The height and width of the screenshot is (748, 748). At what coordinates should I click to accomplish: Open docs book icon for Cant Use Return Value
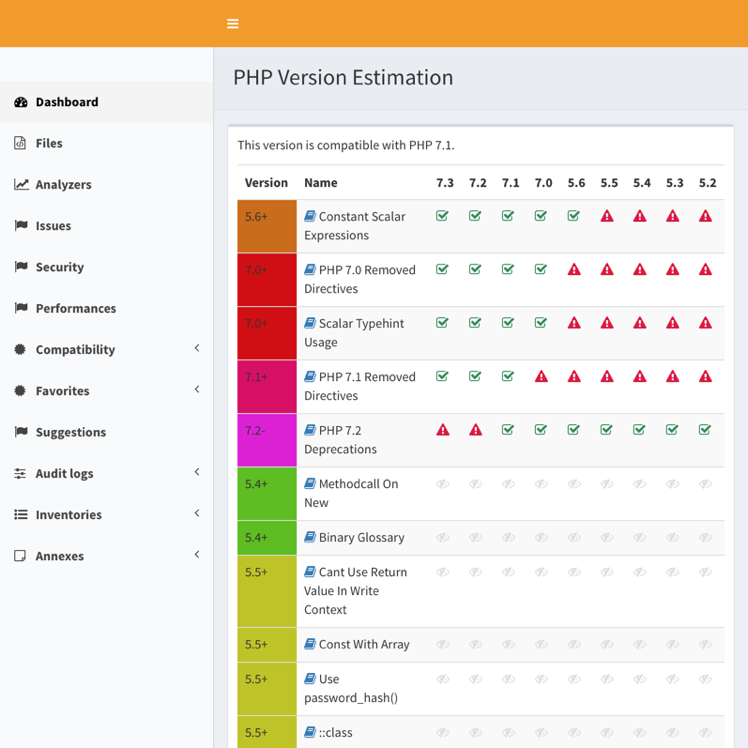(310, 571)
